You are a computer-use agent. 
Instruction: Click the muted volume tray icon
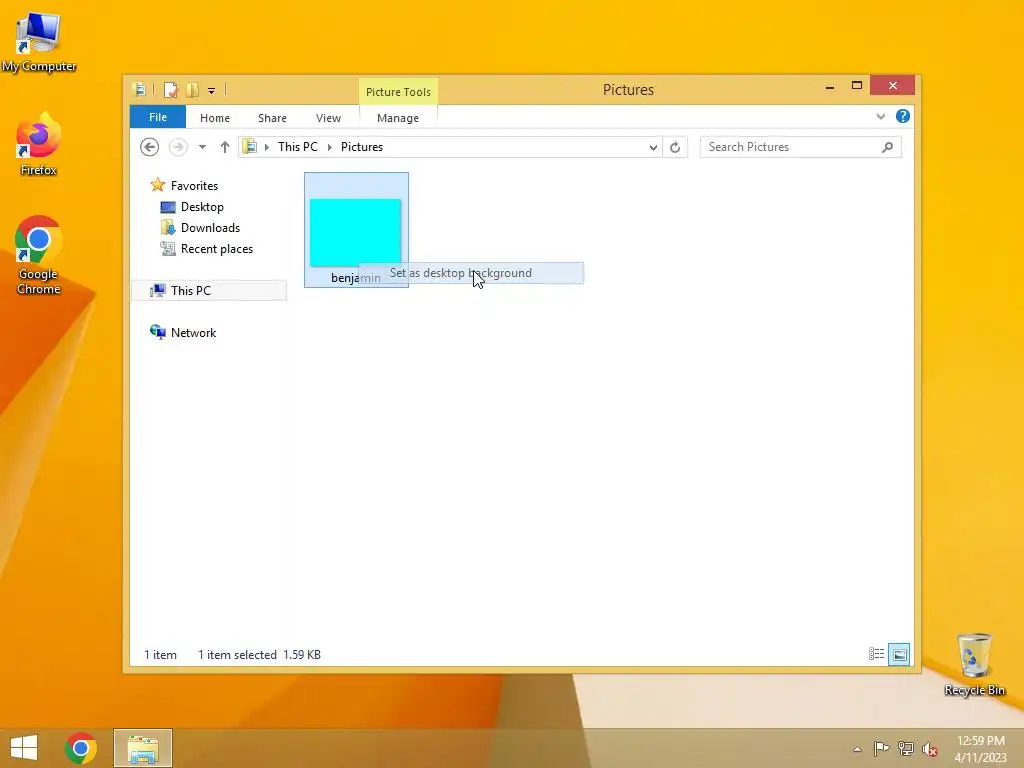tap(930, 748)
